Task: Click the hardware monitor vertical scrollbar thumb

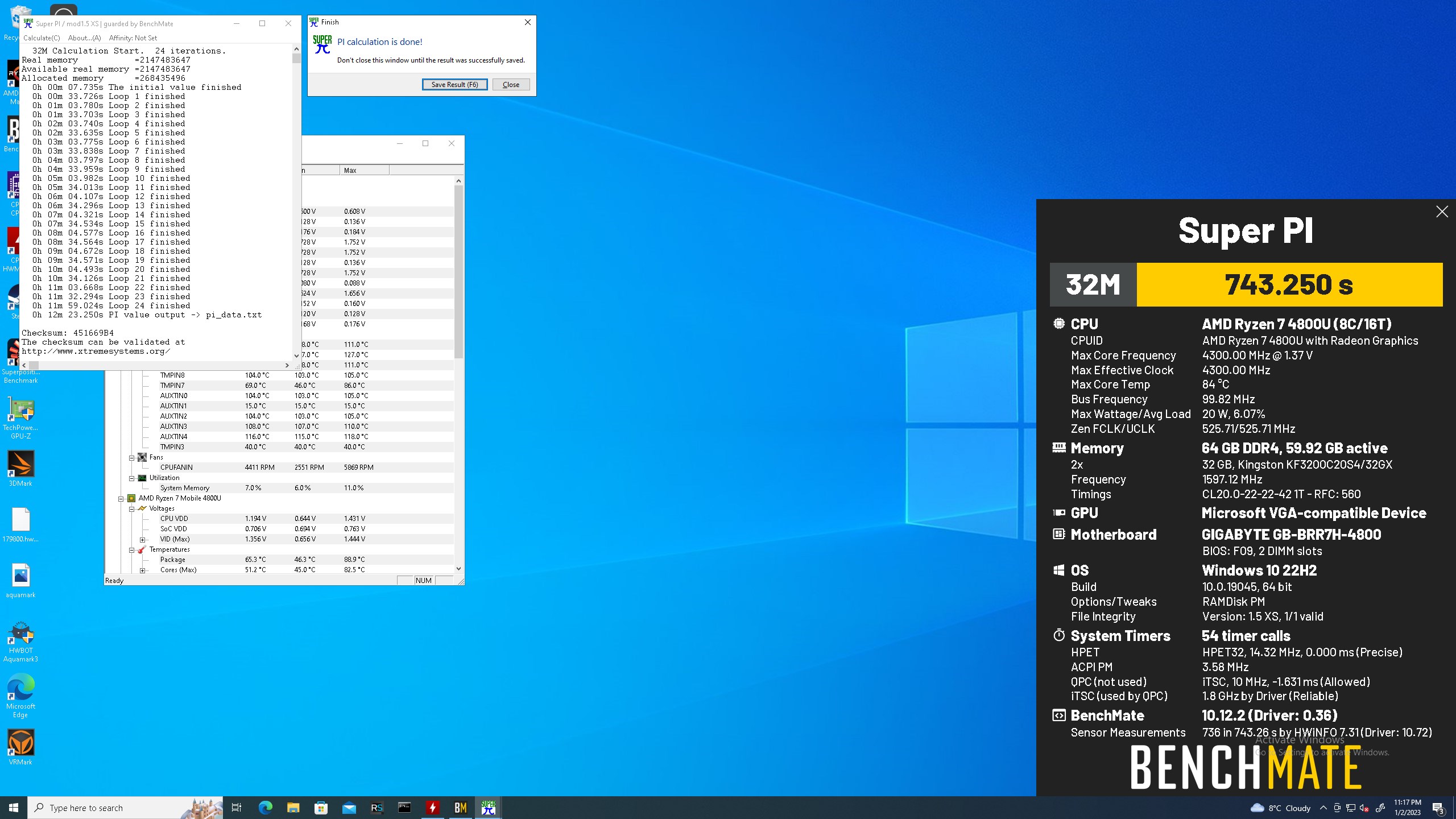Action: click(x=458, y=272)
